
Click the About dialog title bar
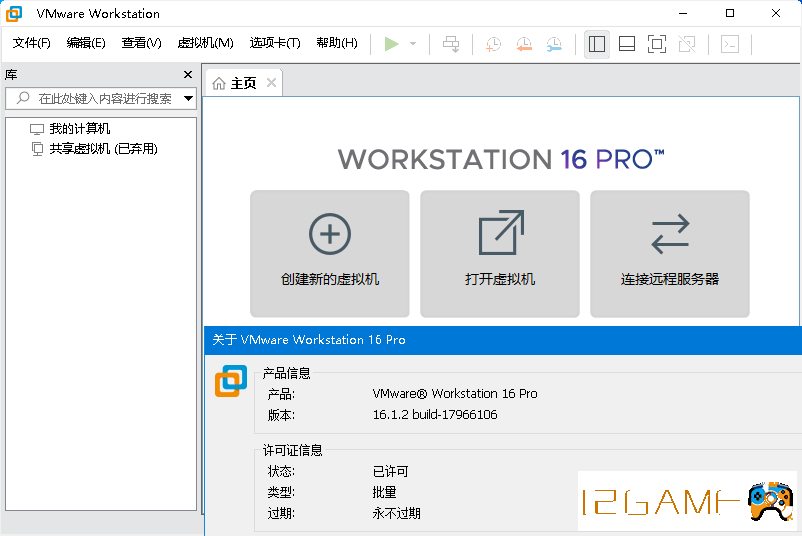pos(503,340)
